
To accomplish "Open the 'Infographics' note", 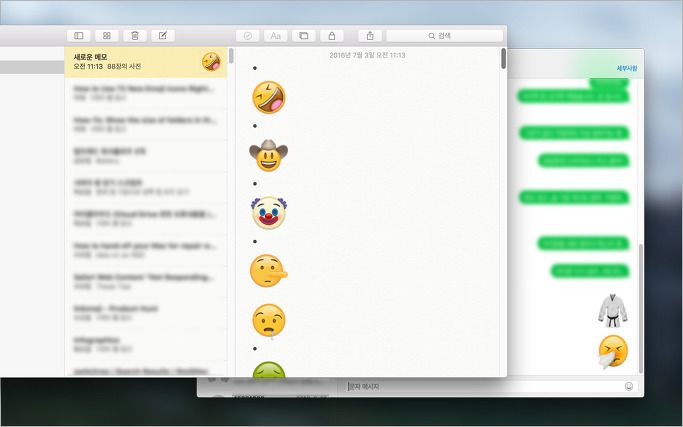I will tap(146, 344).
